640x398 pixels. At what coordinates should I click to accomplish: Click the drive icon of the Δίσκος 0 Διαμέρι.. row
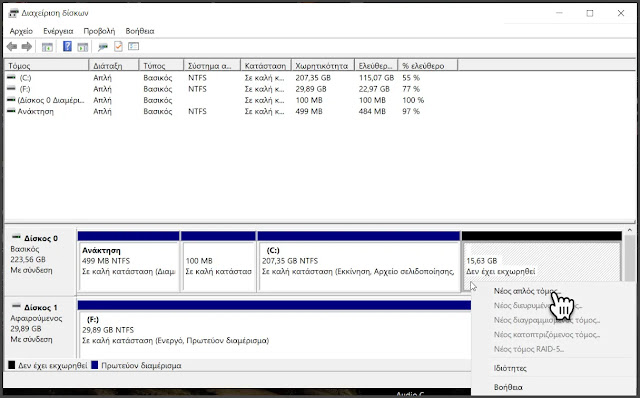point(11,100)
